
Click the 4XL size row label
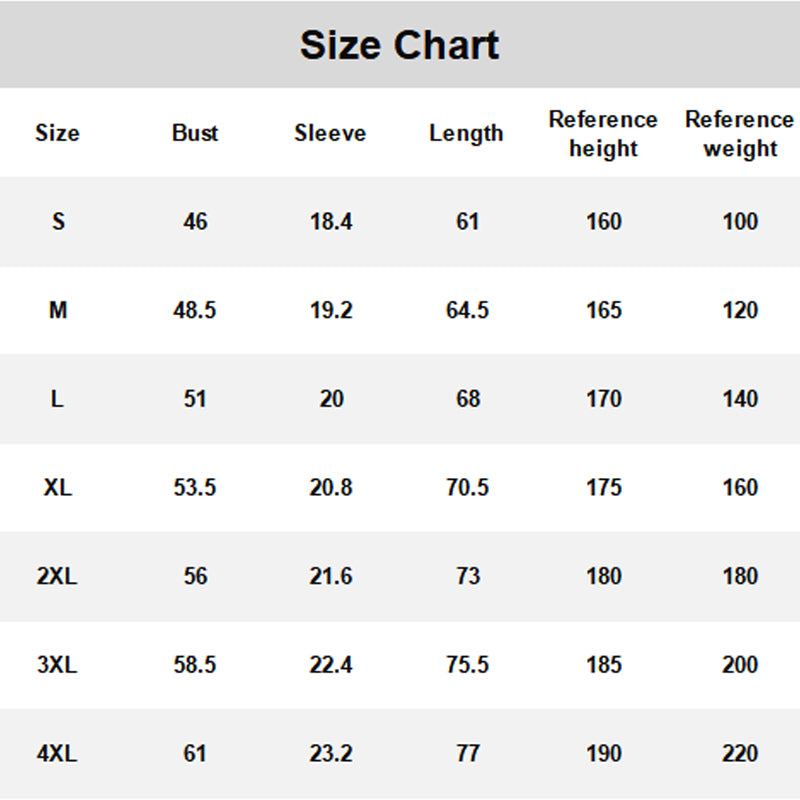click(58, 754)
